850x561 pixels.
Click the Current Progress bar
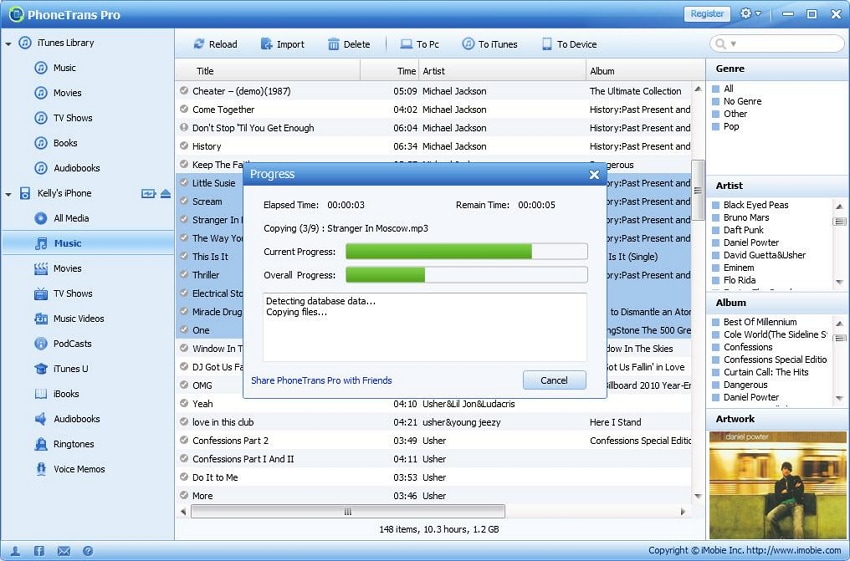click(466, 252)
